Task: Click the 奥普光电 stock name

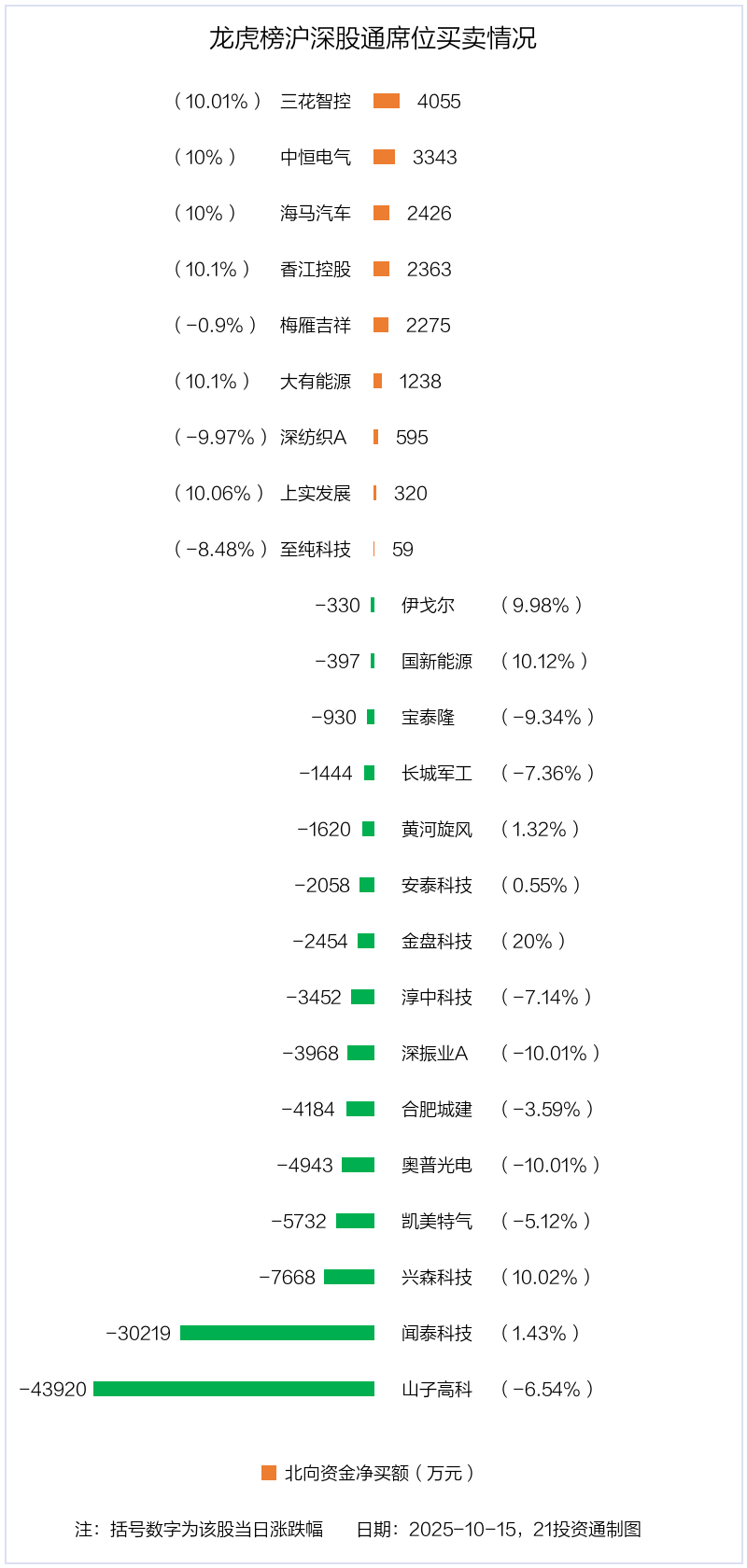Action: 437,1165
